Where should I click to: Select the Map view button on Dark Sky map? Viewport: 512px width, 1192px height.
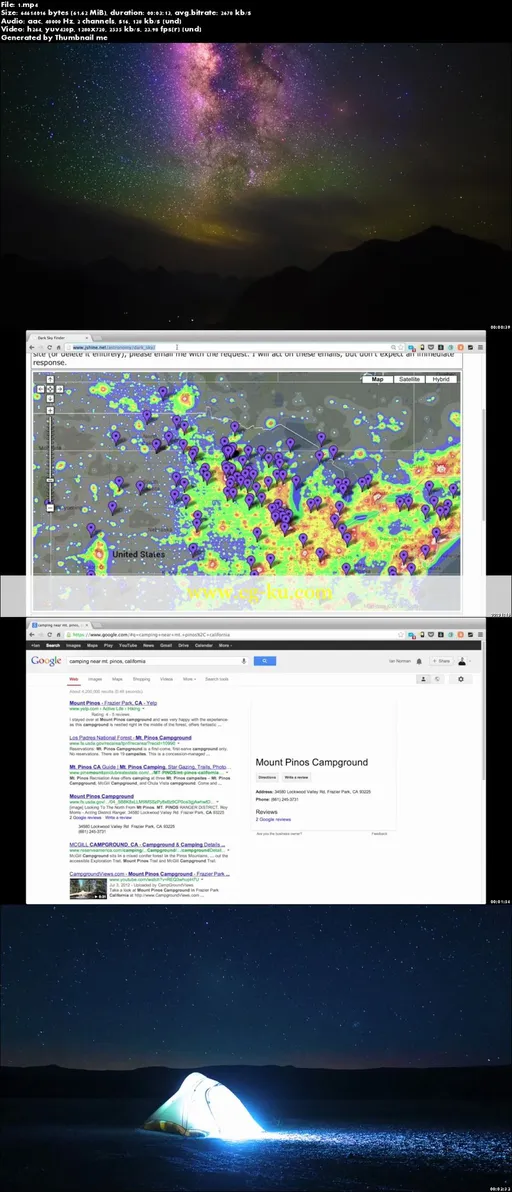377,379
